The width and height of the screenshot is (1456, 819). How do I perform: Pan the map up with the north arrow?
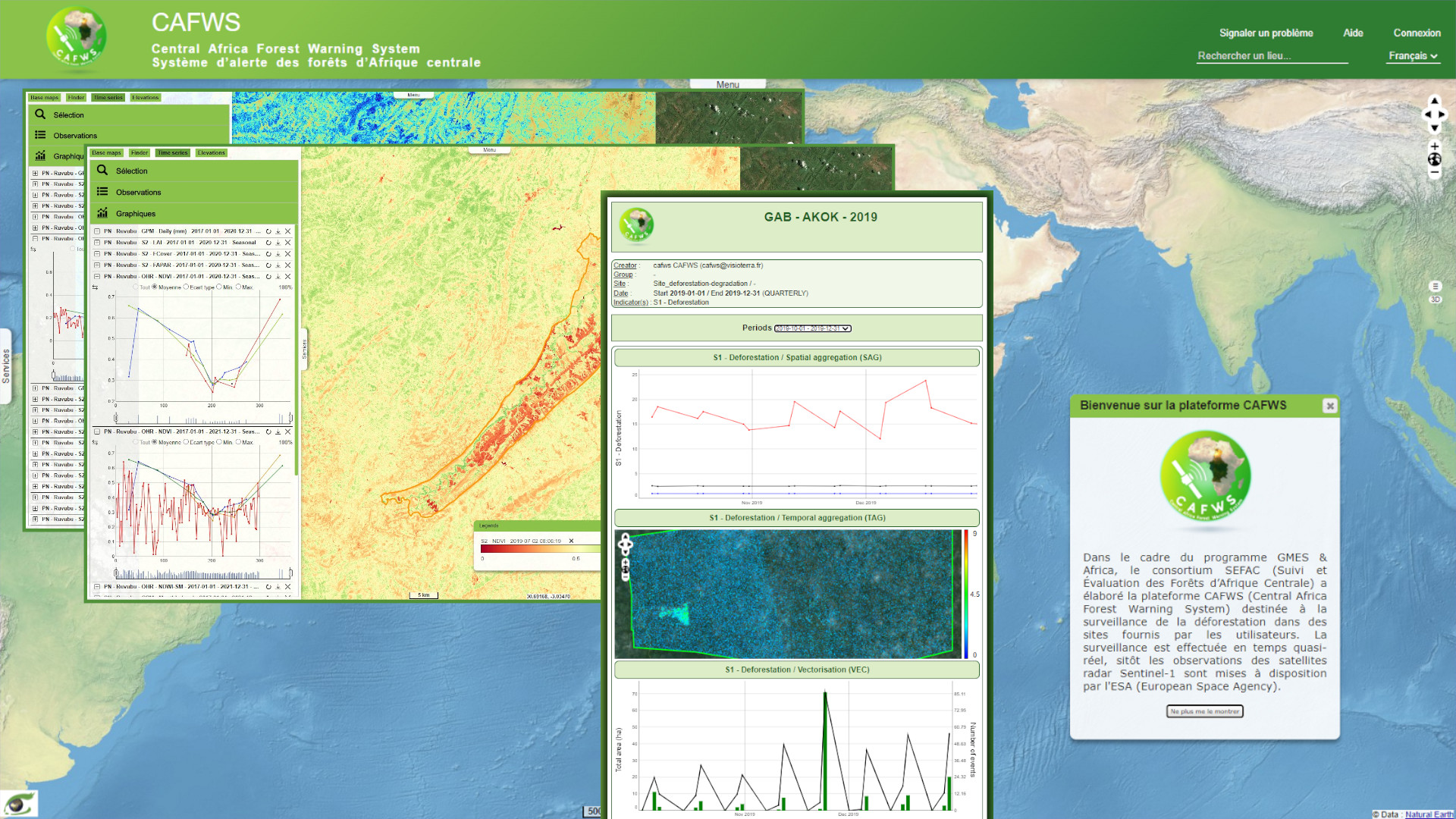pos(1434,102)
